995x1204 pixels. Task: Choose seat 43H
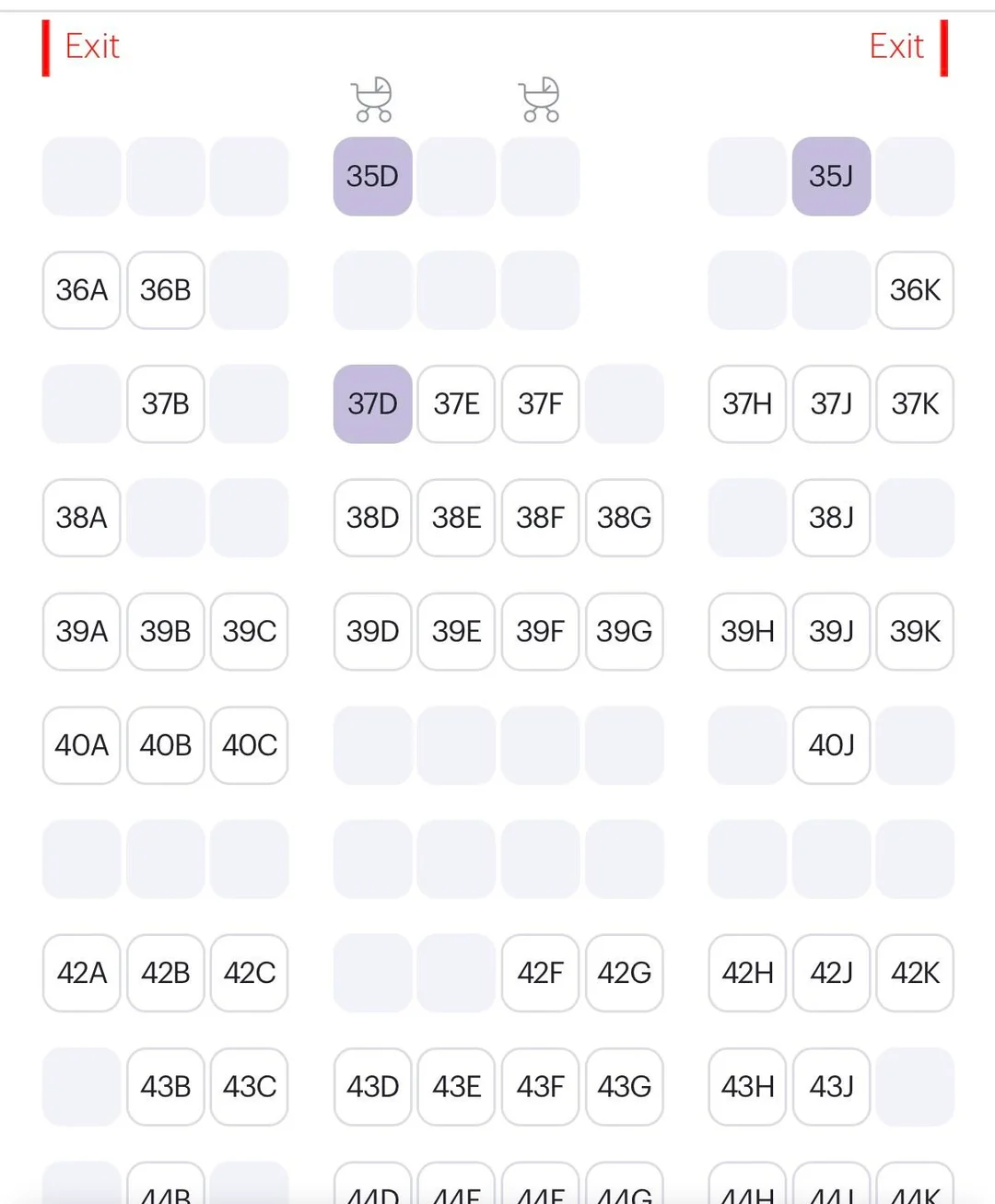click(x=747, y=1087)
